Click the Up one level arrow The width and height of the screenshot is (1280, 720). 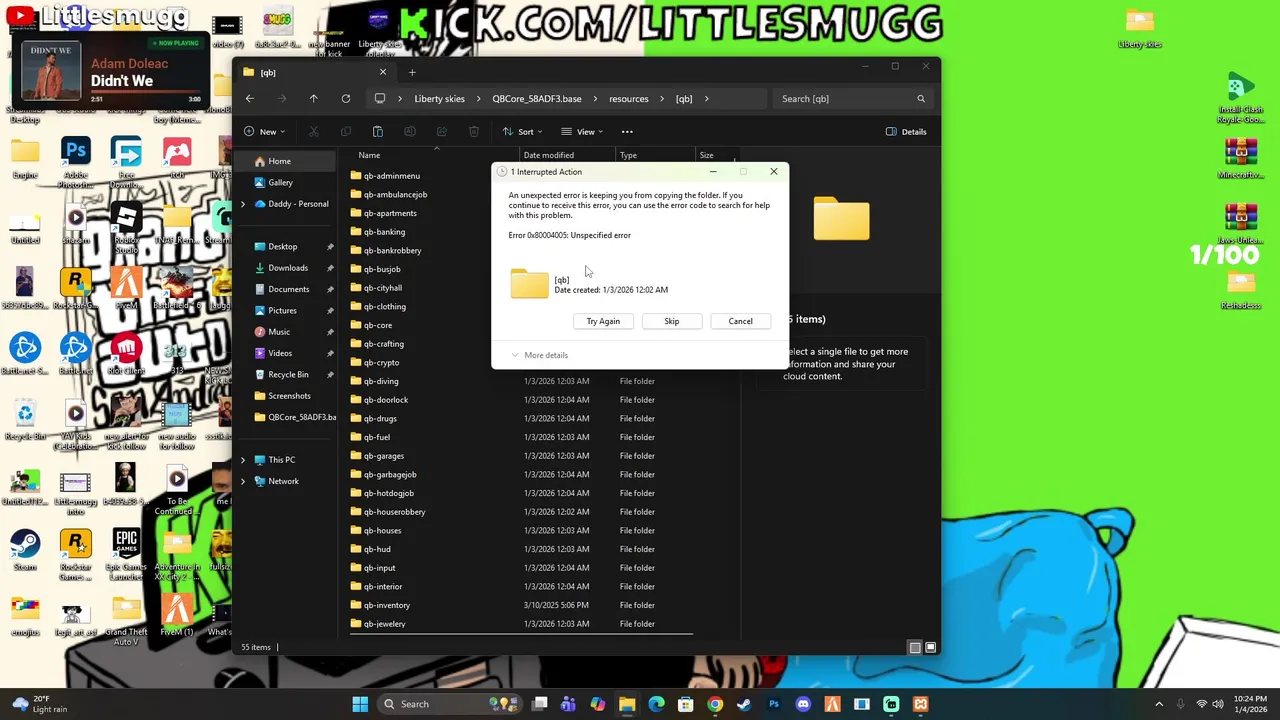(313, 99)
